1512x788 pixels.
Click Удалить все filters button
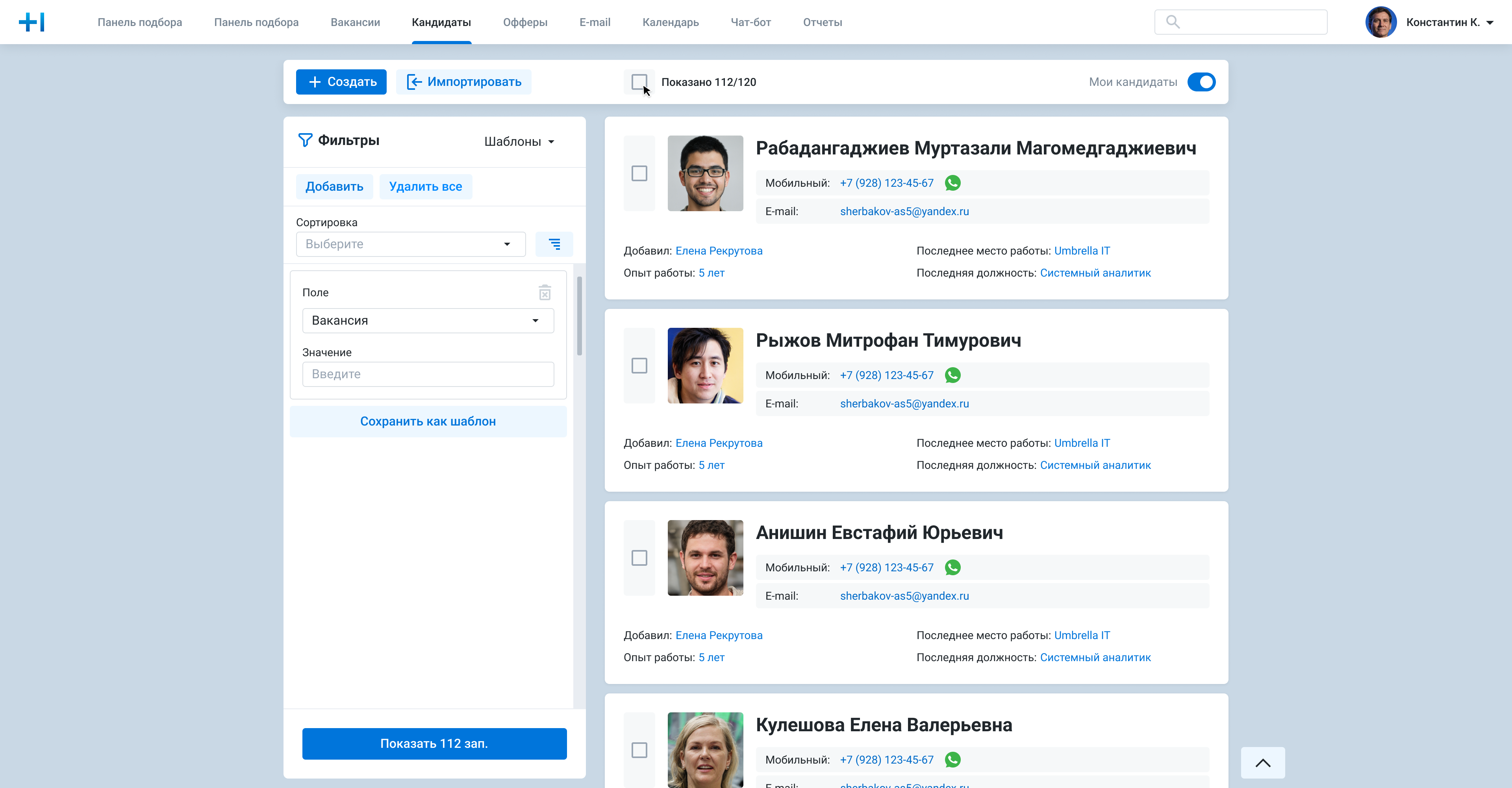426,187
